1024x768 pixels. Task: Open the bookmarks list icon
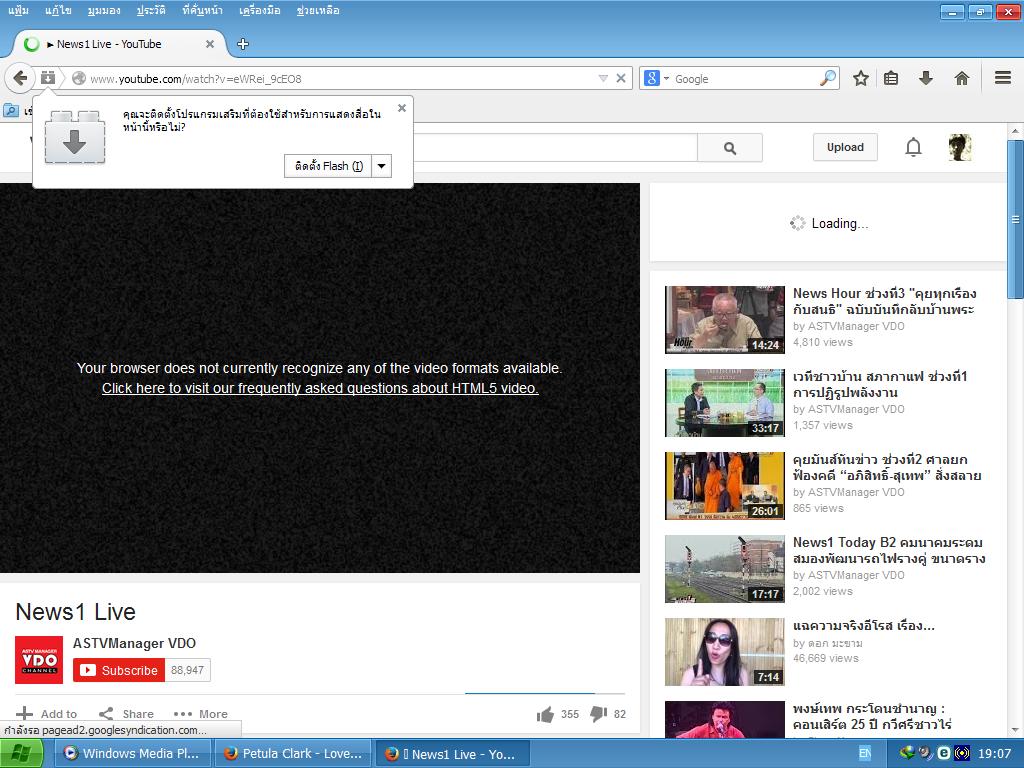click(x=891, y=78)
